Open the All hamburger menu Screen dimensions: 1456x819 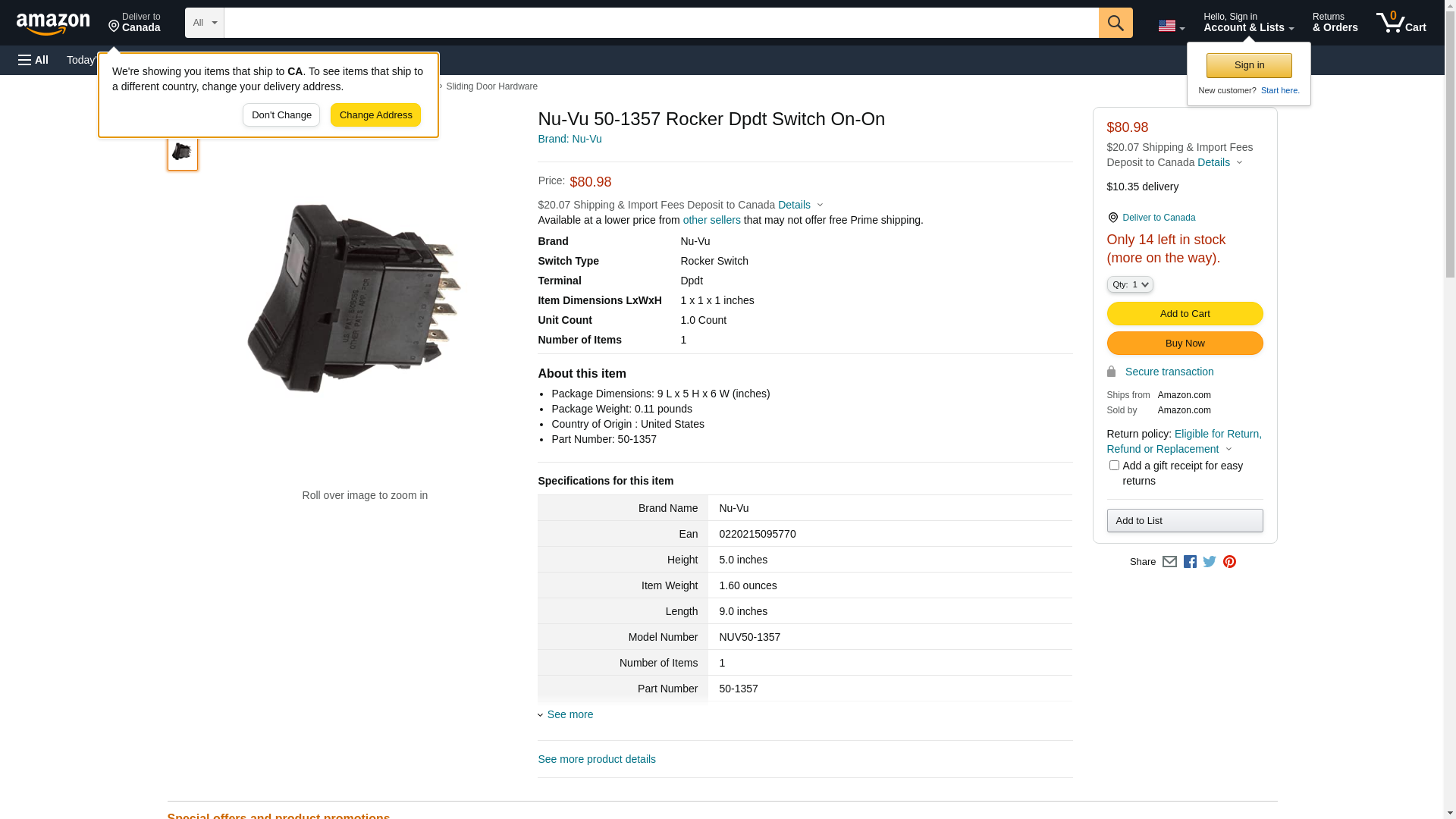33,60
